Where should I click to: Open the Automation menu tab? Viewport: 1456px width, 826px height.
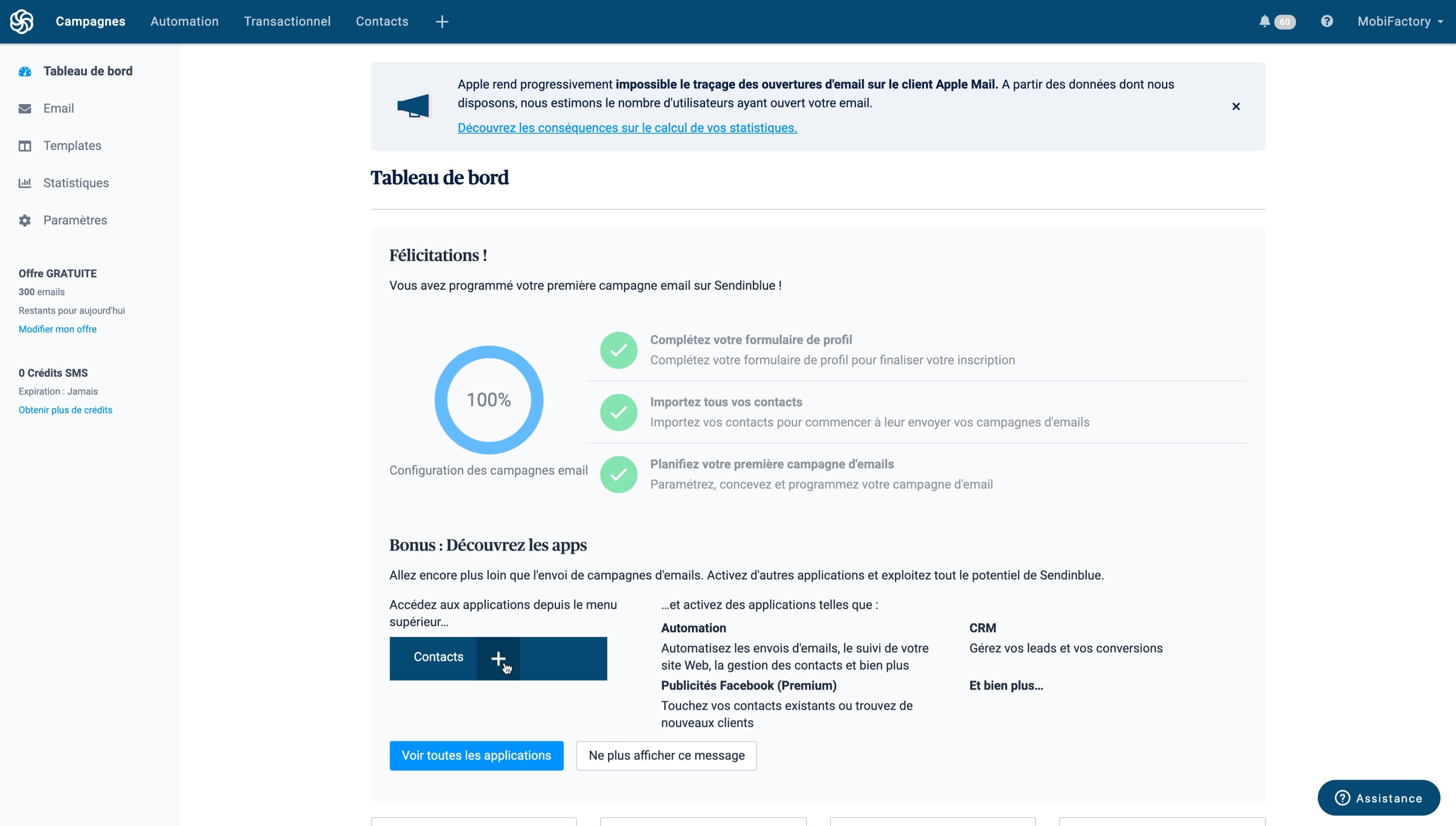click(184, 22)
